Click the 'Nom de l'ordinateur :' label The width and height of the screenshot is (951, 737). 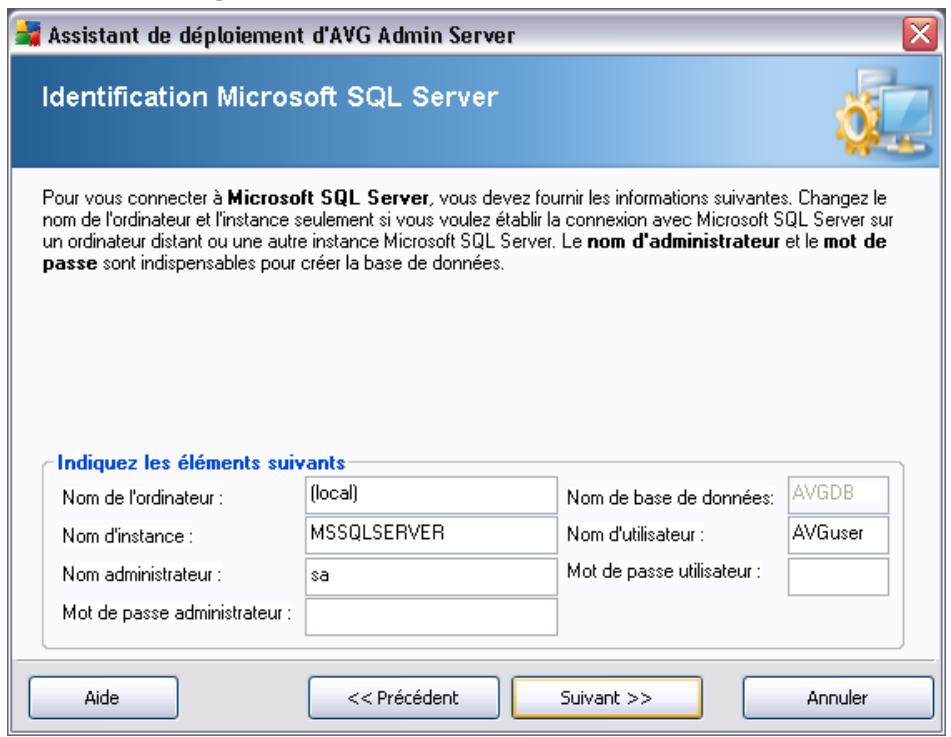pyautogui.click(x=143, y=498)
